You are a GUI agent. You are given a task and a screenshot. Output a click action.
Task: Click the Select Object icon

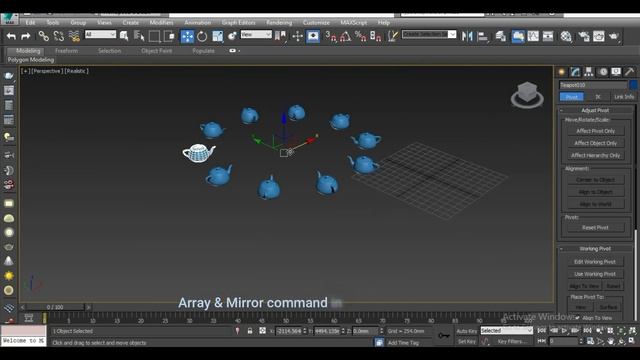(x=124, y=36)
